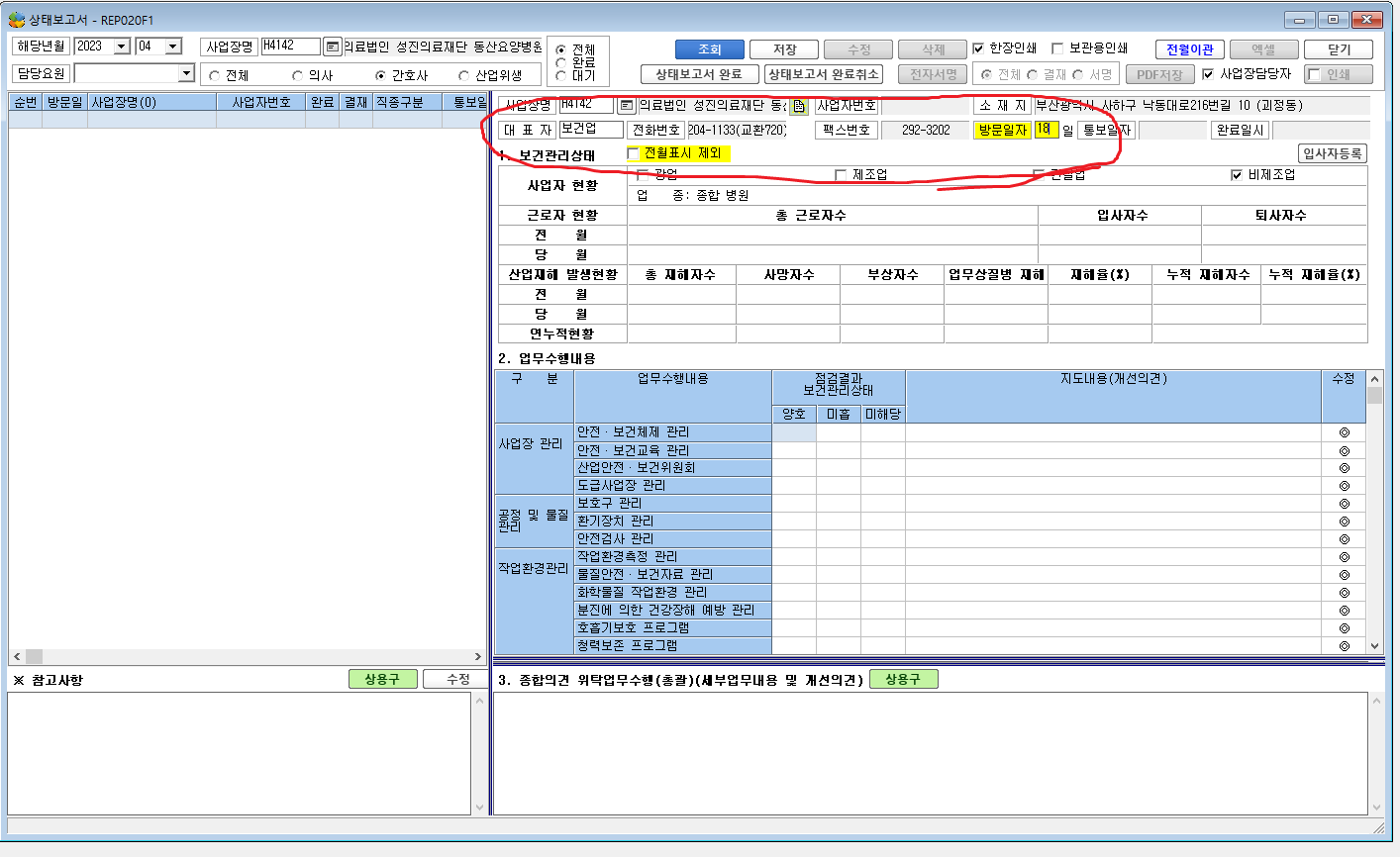Click the 조회 button

tap(709, 49)
